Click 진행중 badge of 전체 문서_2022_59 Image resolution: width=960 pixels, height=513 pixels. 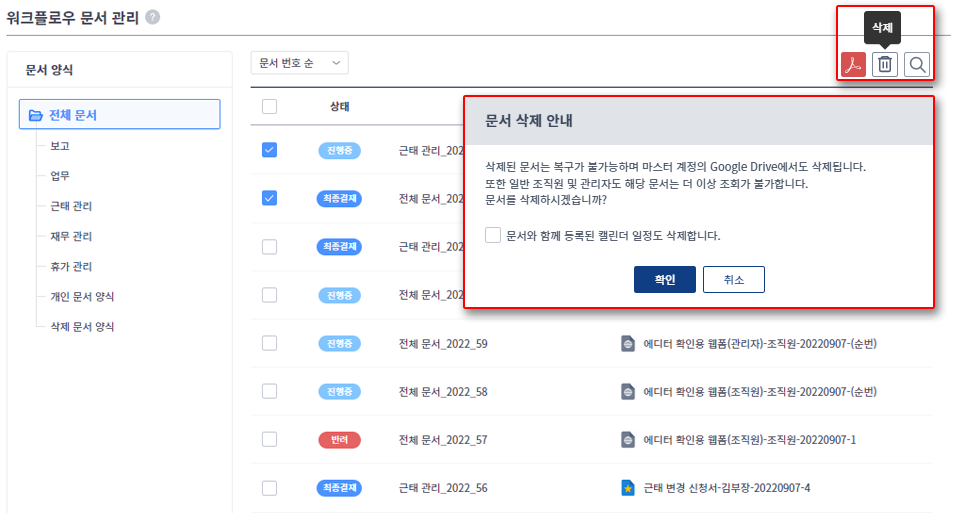pos(339,343)
